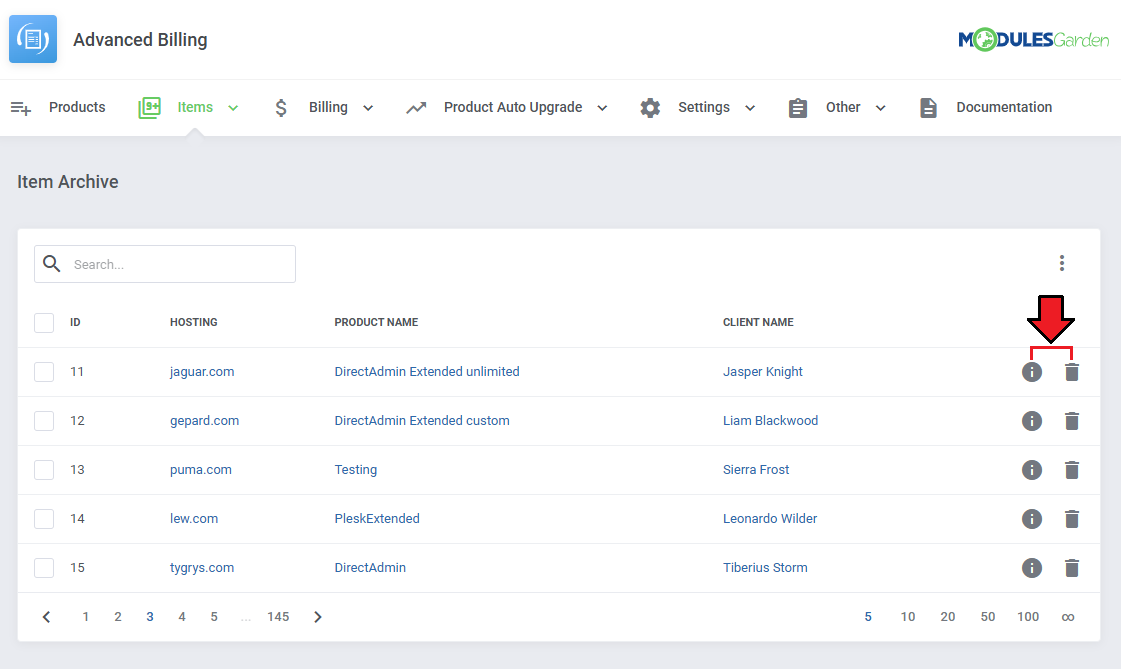Click the ModulesGarden logo
The height and width of the screenshot is (669, 1121).
(1033, 39)
